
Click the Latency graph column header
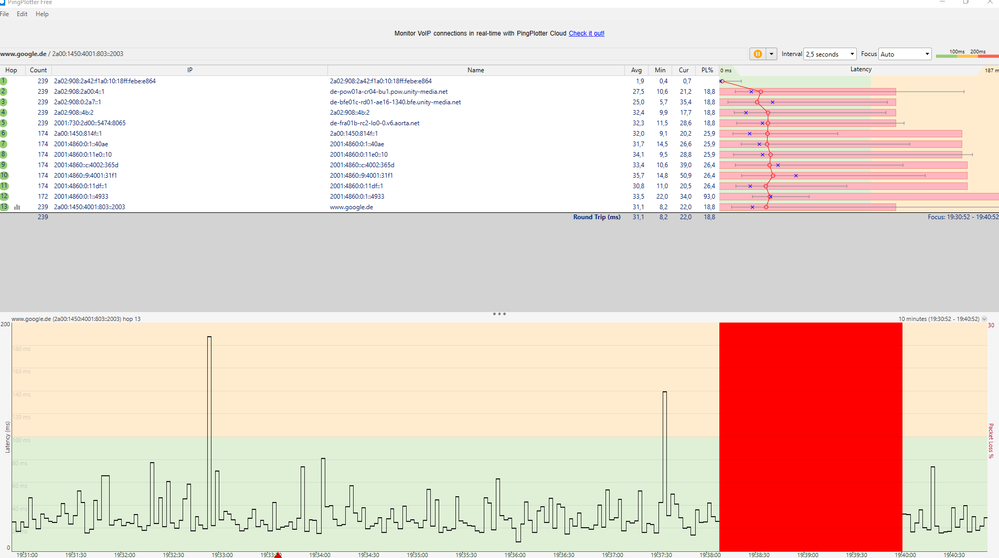(859, 70)
